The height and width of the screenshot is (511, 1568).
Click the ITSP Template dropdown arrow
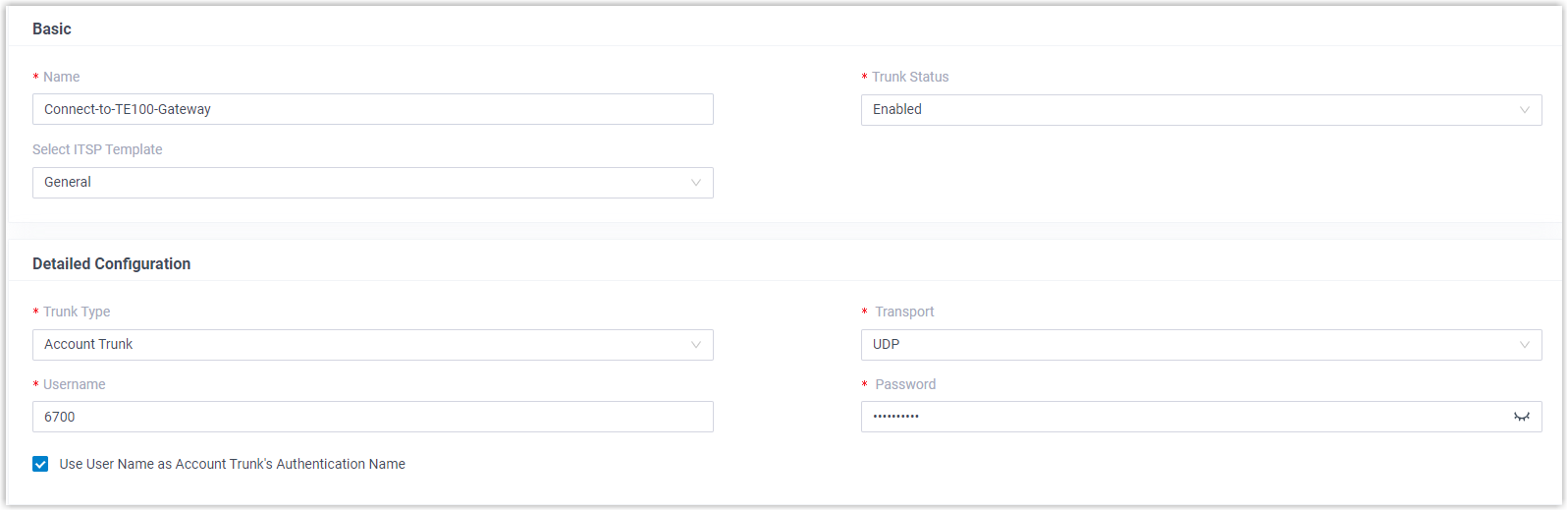click(x=695, y=183)
